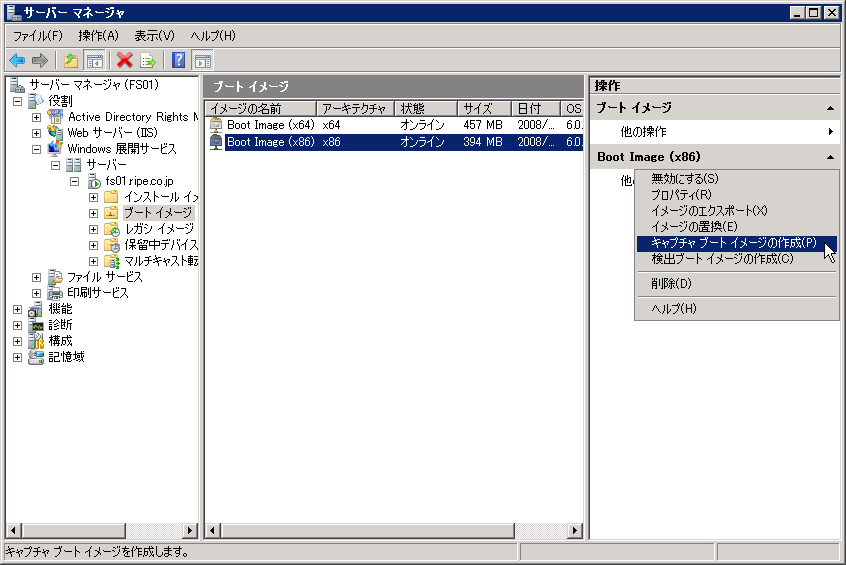Screen dimensions: 846x565
Task: Select the サーバー tree item
Action: [106, 165]
